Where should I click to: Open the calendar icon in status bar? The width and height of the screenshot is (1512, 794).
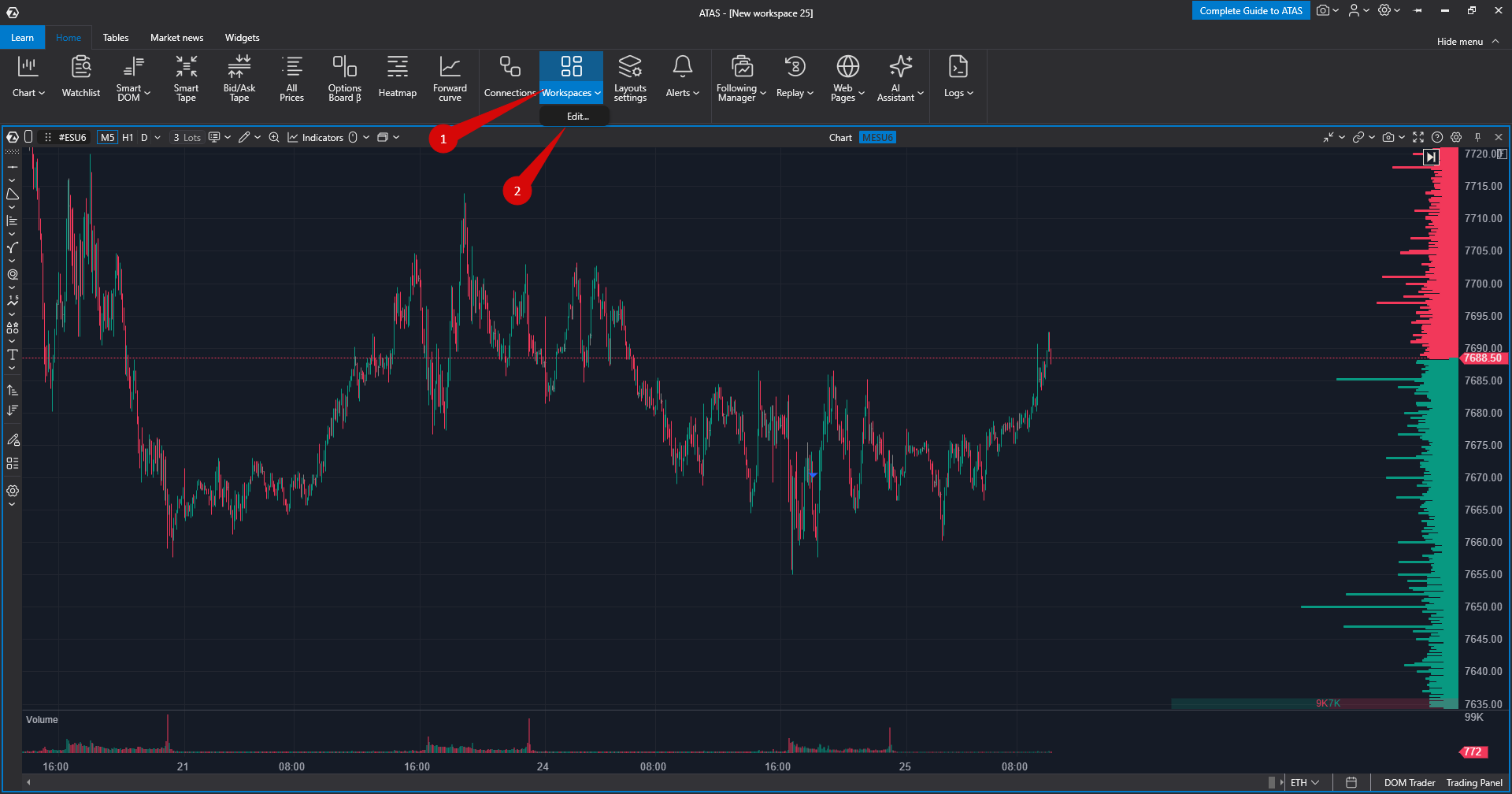pyautogui.click(x=1351, y=783)
